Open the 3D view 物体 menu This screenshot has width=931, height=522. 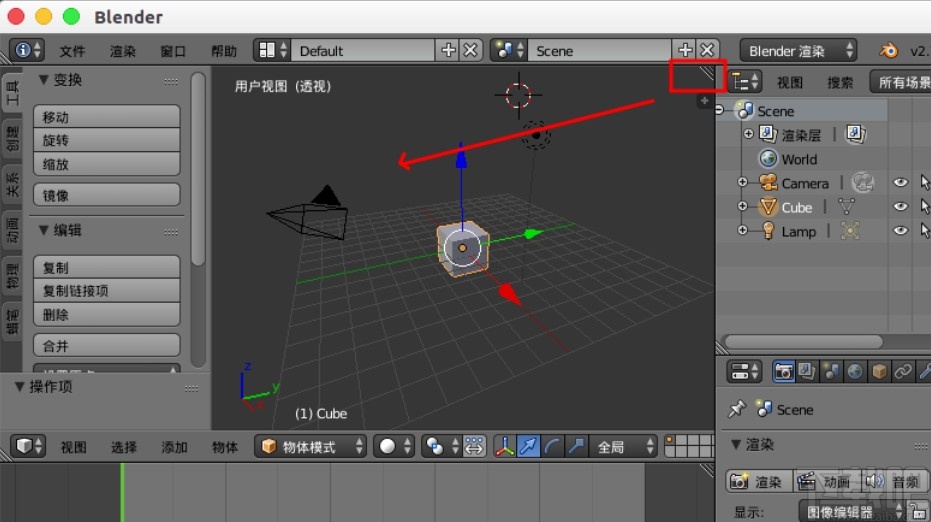tap(224, 447)
